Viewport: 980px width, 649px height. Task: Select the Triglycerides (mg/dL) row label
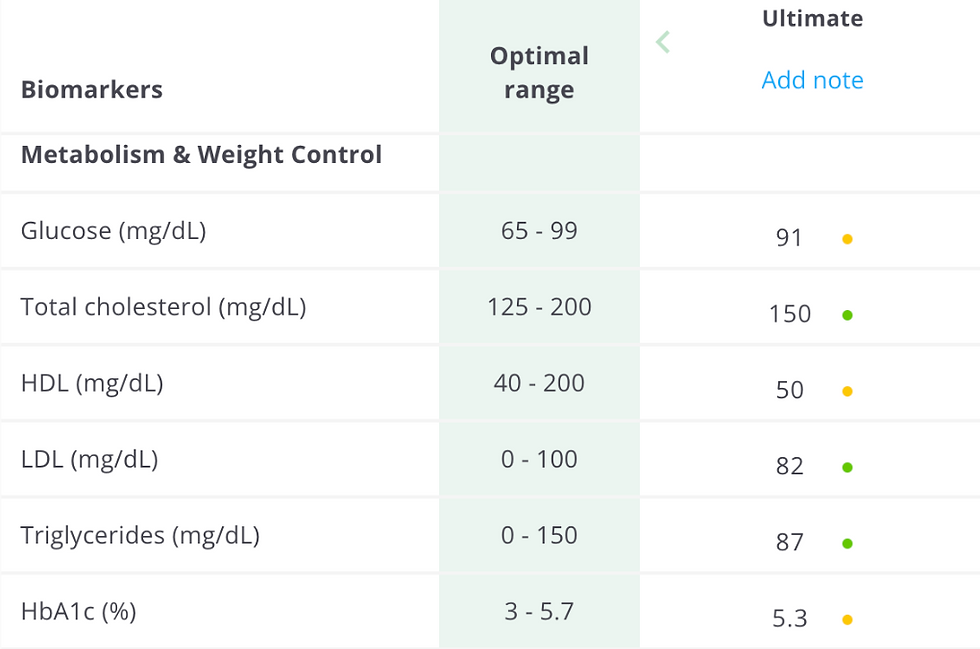coord(140,536)
